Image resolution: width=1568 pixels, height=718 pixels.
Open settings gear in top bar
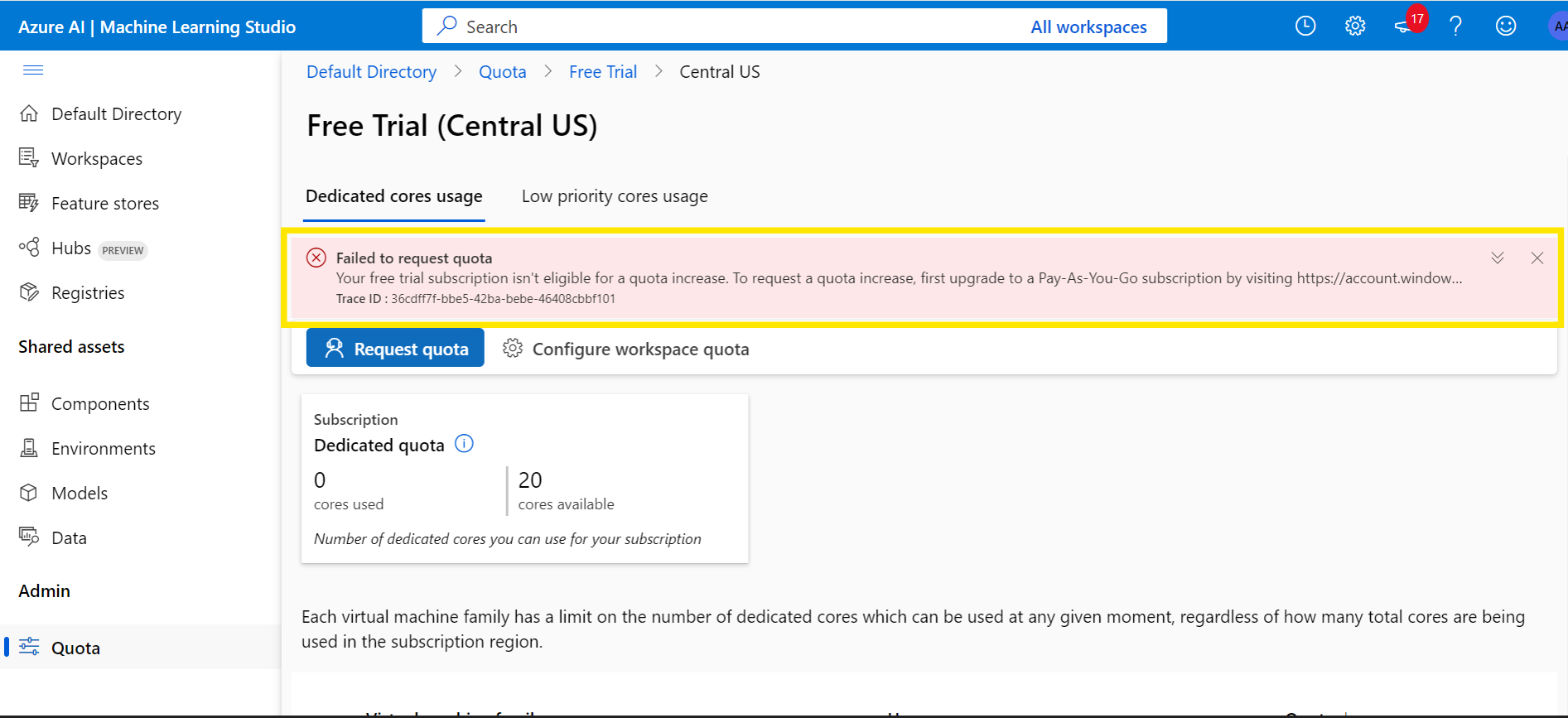(x=1355, y=27)
